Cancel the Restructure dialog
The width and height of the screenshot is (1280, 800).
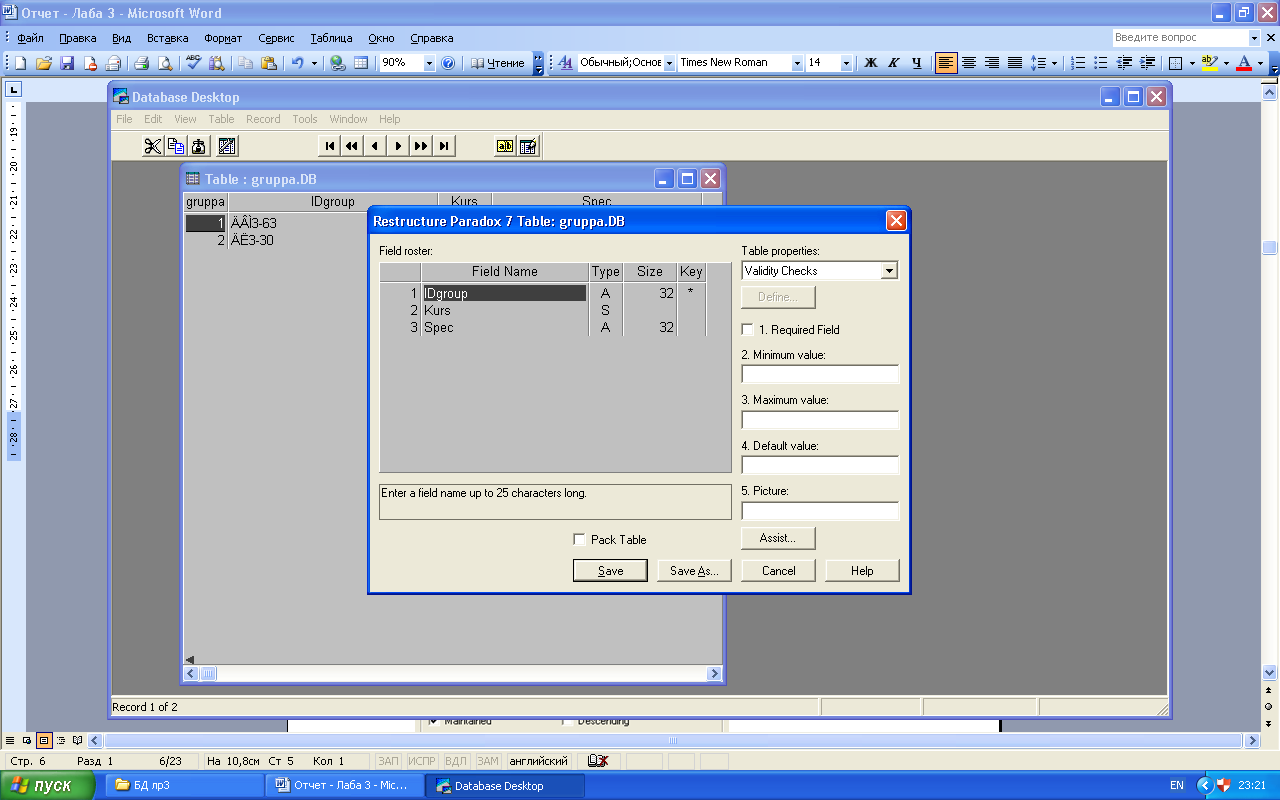[x=778, y=570]
